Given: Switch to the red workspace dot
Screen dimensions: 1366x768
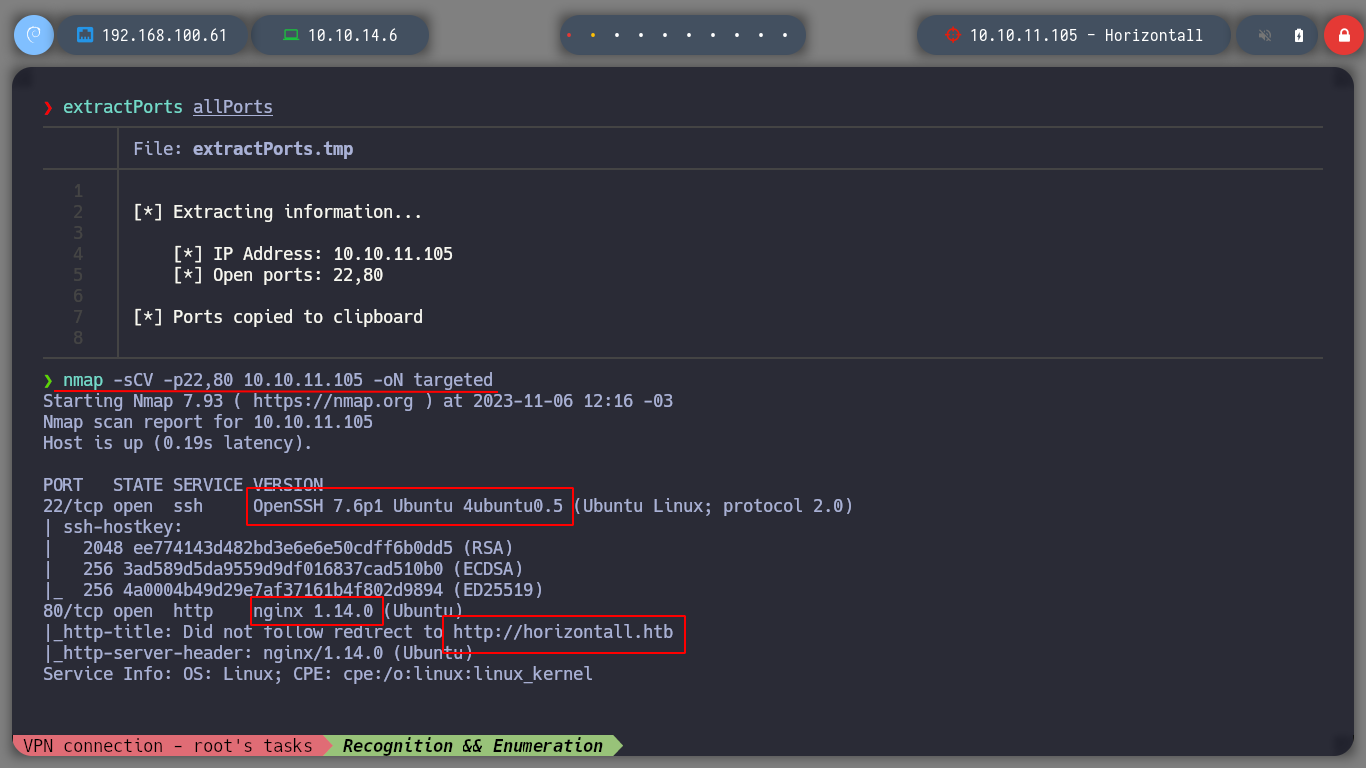Looking at the screenshot, I should click(569, 35).
